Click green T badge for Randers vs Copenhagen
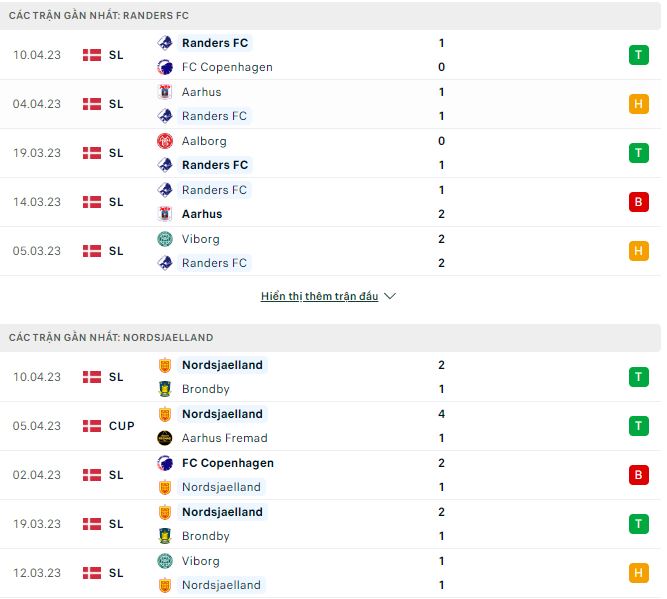This screenshot has width=667, height=599. (638, 55)
